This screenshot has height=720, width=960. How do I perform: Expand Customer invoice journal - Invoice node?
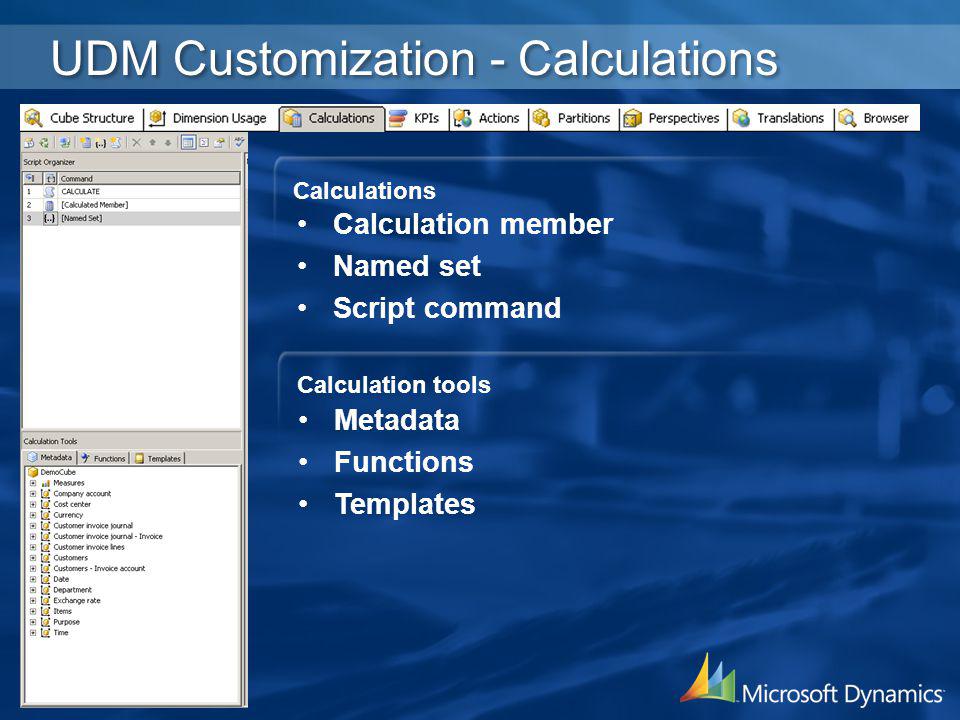pyautogui.click(x=33, y=536)
